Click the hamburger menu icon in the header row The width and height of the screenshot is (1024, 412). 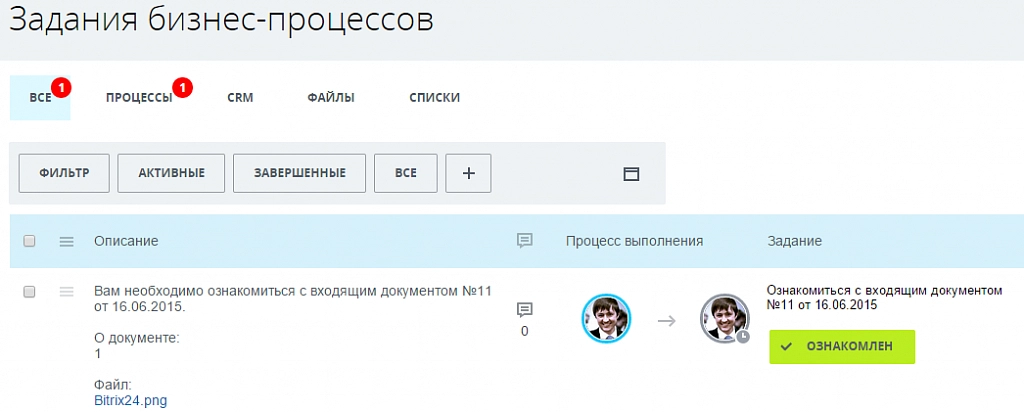(x=67, y=241)
